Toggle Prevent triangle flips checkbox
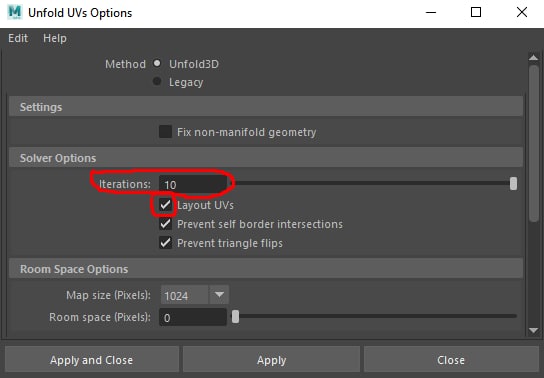Image resolution: width=544 pixels, height=378 pixels. [165, 243]
